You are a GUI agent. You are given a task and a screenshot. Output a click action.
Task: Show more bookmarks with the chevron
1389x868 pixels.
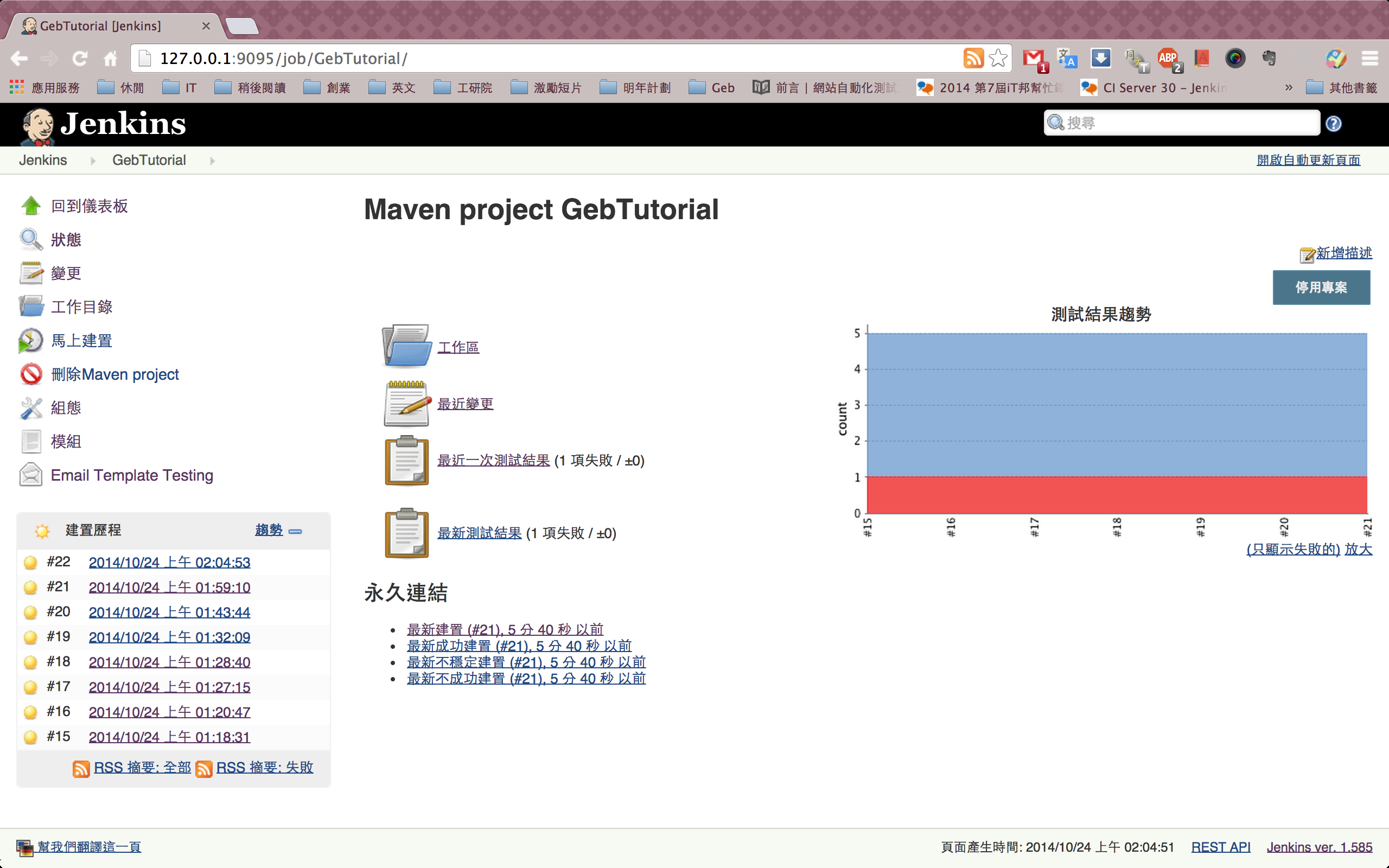point(1289,88)
